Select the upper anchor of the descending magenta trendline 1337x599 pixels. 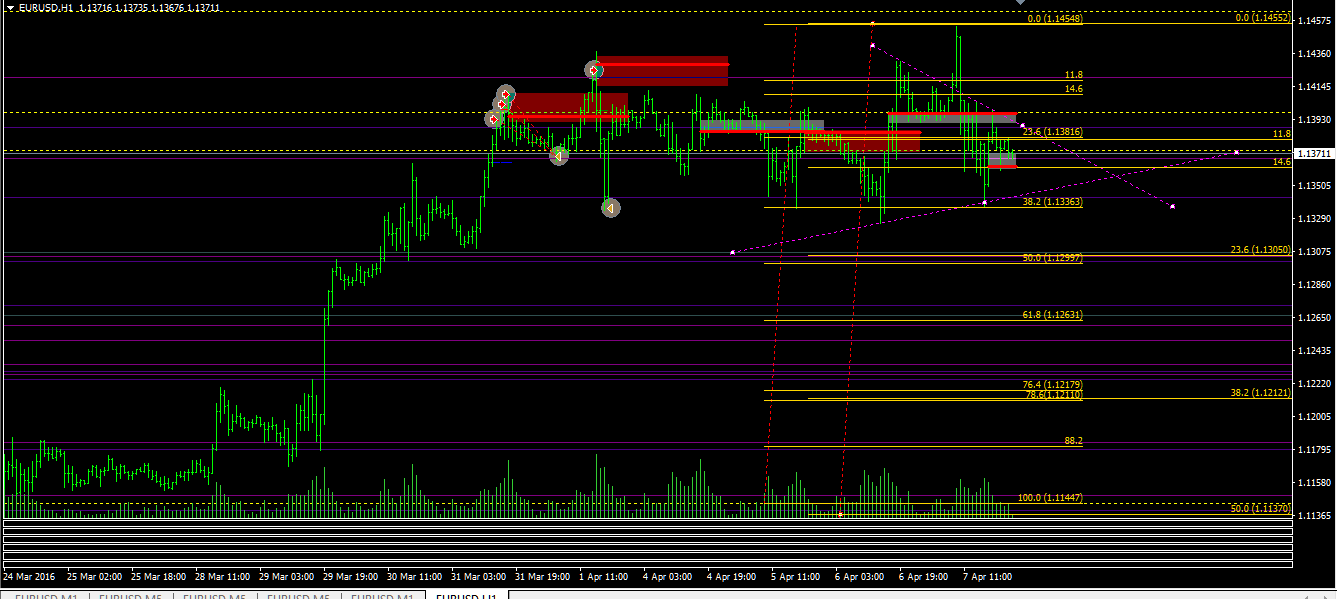tap(872, 45)
